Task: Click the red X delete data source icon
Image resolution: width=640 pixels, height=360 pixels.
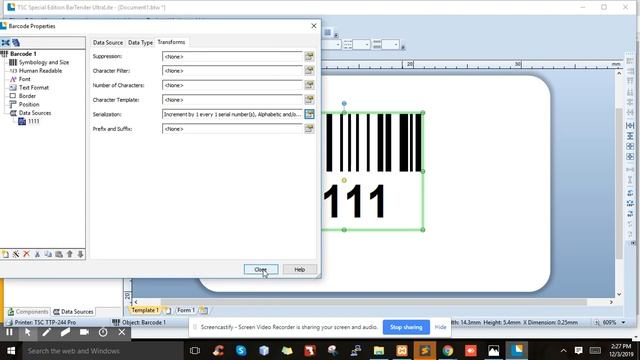Action: coord(27,254)
